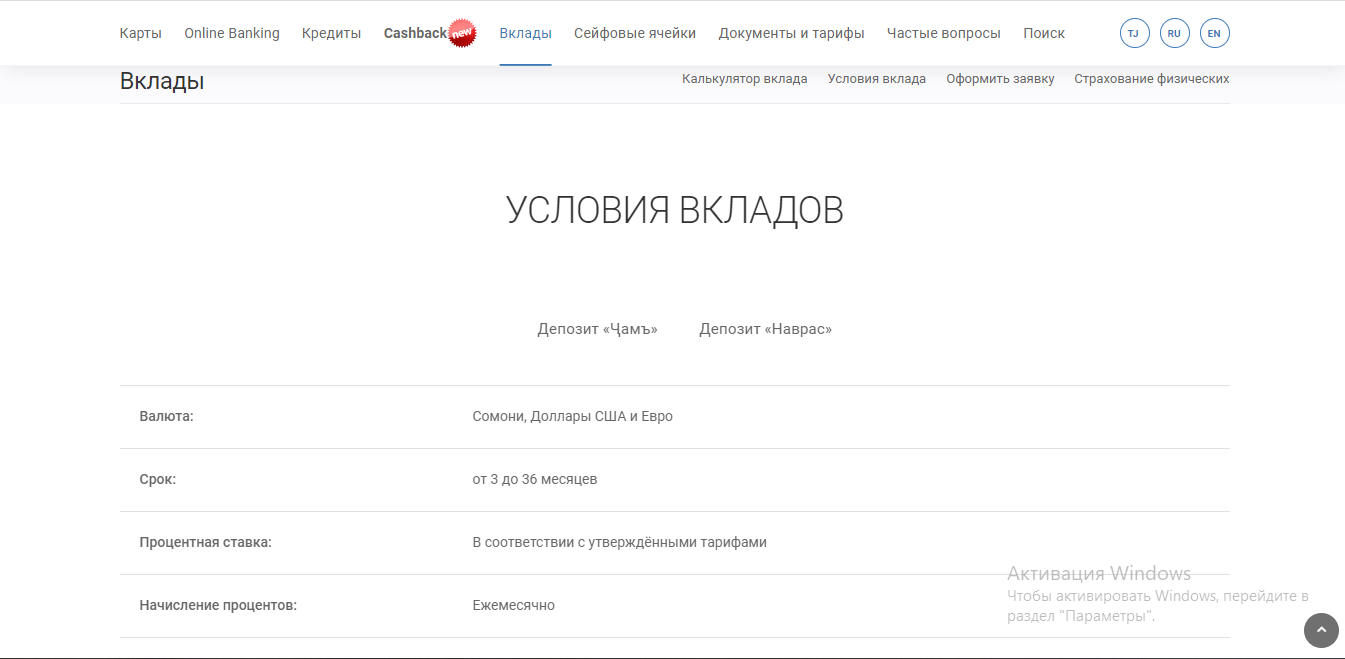The width and height of the screenshot is (1345, 659).
Task: Open the Кредиты navigation item
Action: [x=331, y=33]
